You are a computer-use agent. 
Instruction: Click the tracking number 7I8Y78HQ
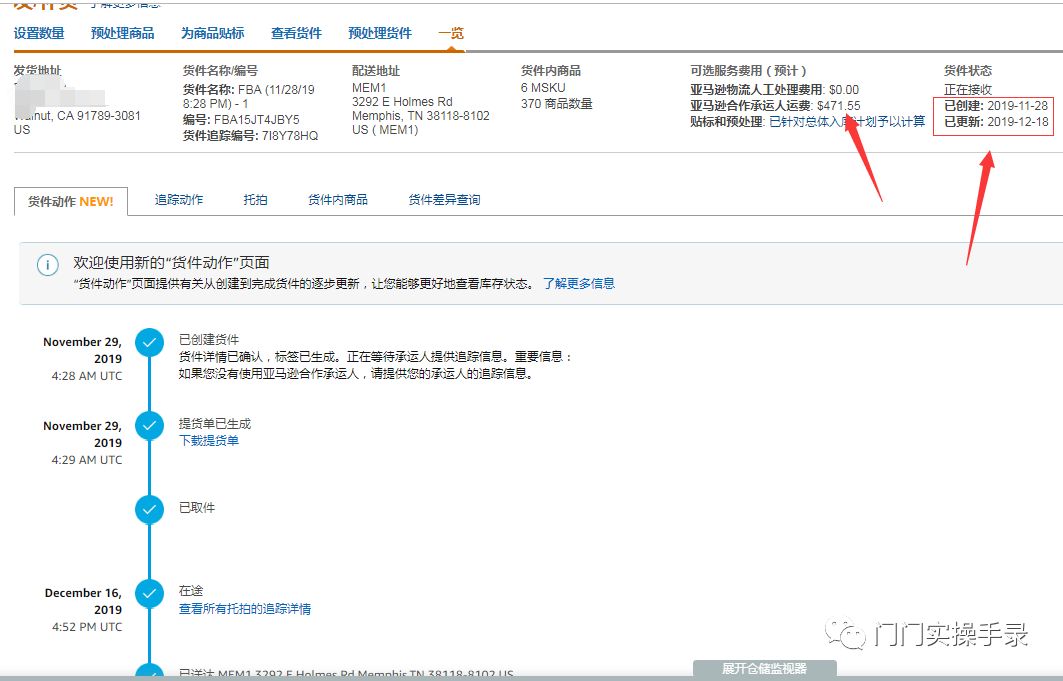(x=290, y=136)
